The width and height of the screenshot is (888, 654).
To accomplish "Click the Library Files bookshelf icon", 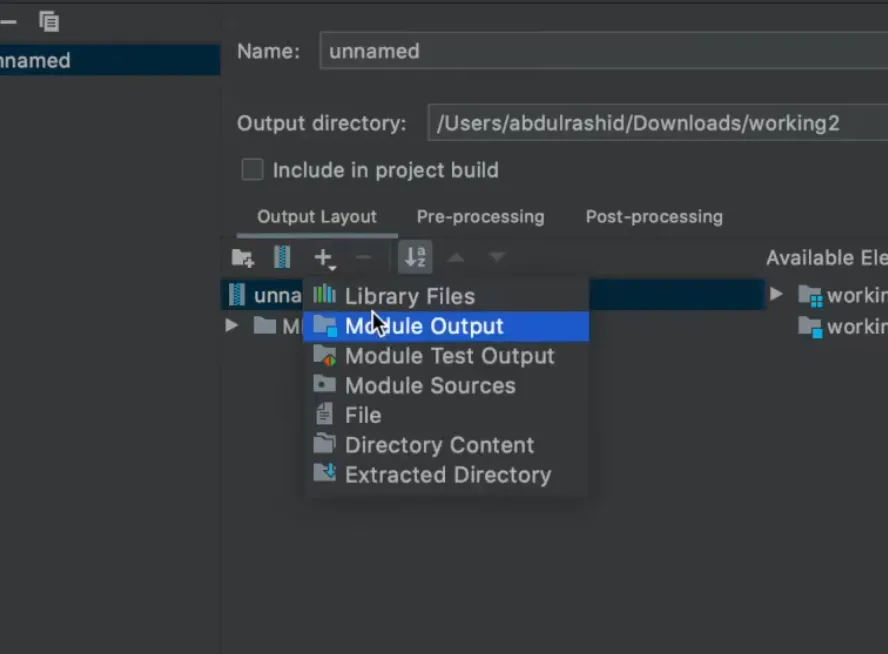I will (x=325, y=294).
